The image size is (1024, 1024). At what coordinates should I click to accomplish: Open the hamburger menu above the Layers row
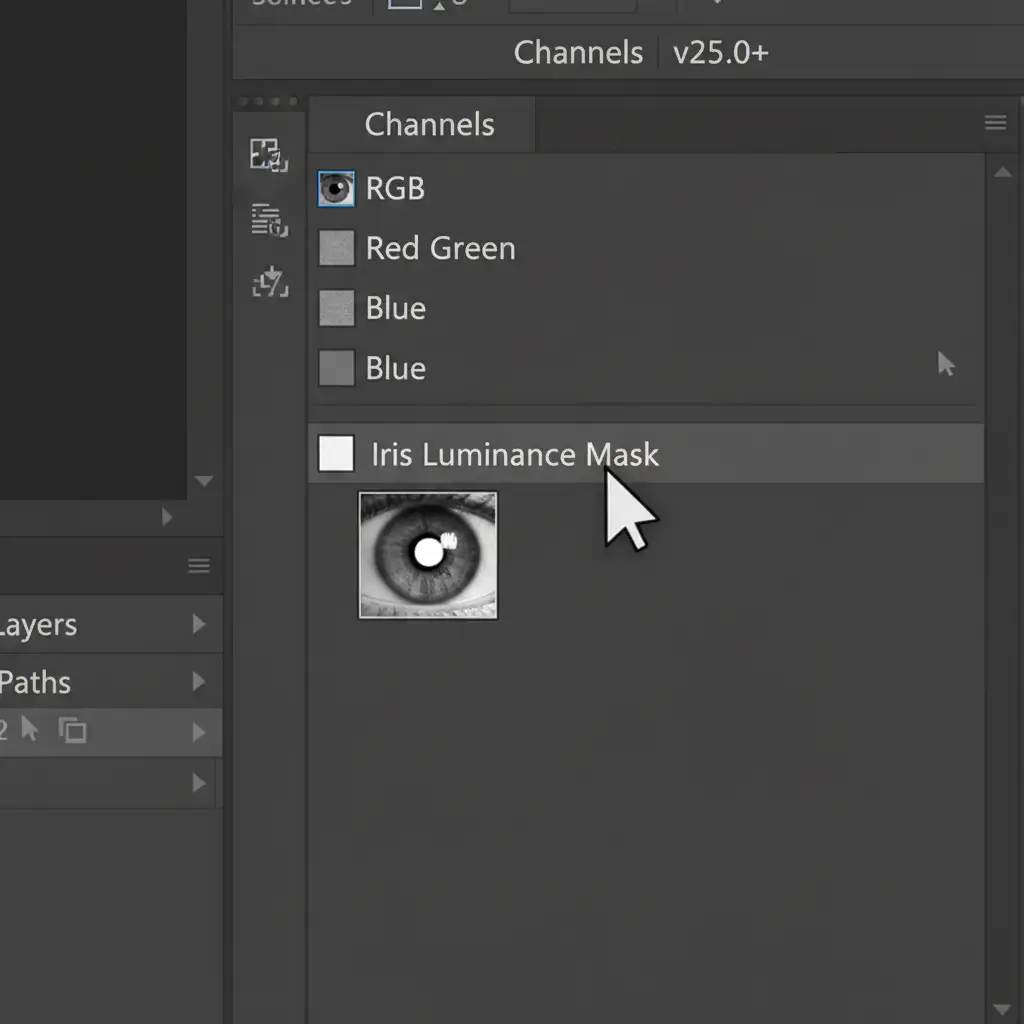click(x=199, y=567)
